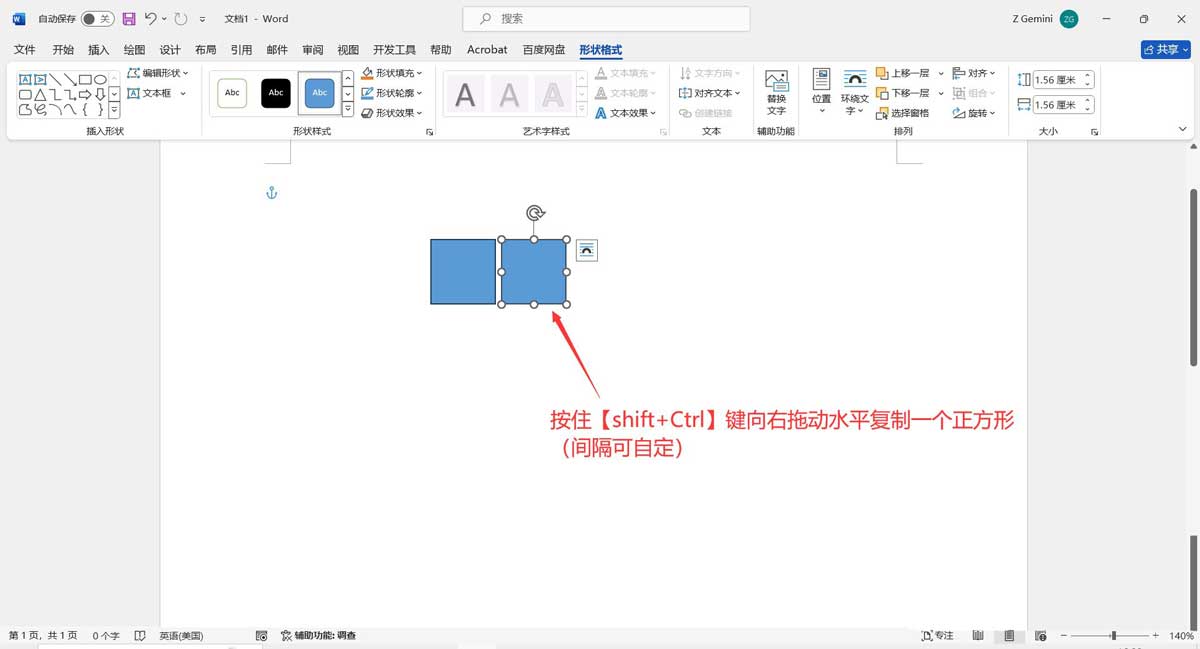Screen dimensions: 1200x649
Task: Click the 共享 (Share) button
Action: click(x=1165, y=49)
